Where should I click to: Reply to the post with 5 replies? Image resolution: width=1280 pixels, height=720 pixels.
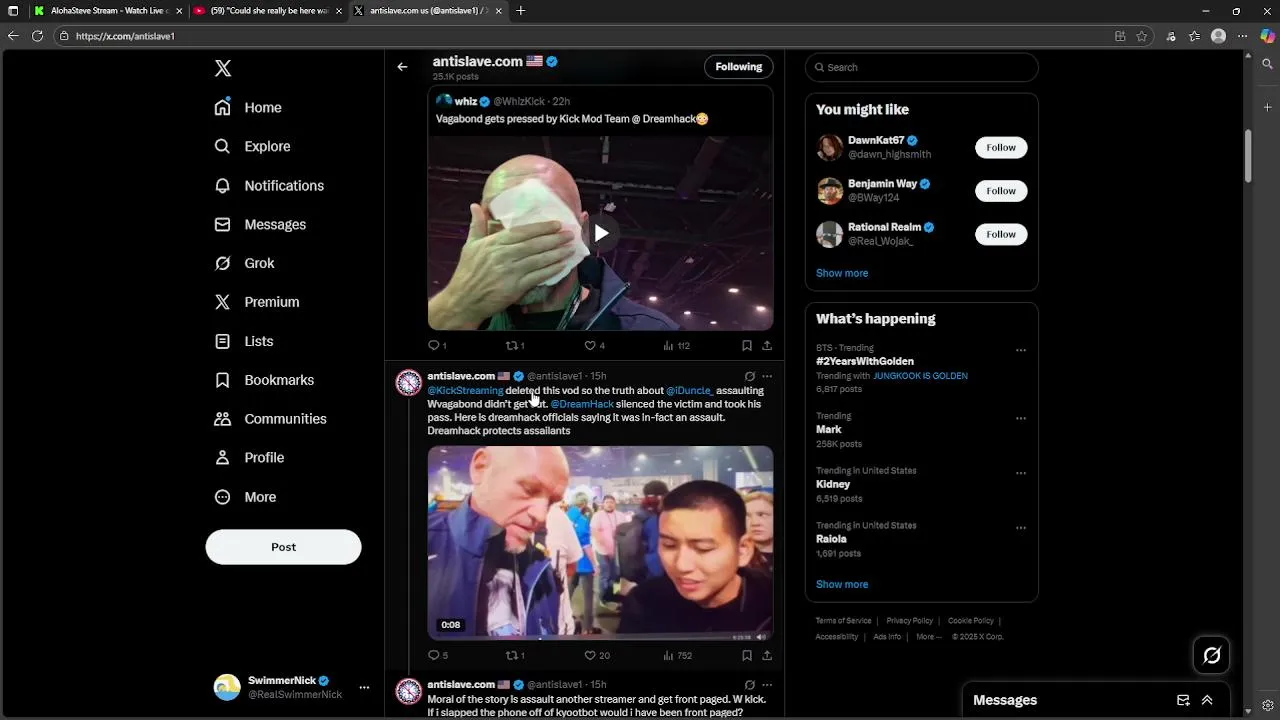point(438,656)
